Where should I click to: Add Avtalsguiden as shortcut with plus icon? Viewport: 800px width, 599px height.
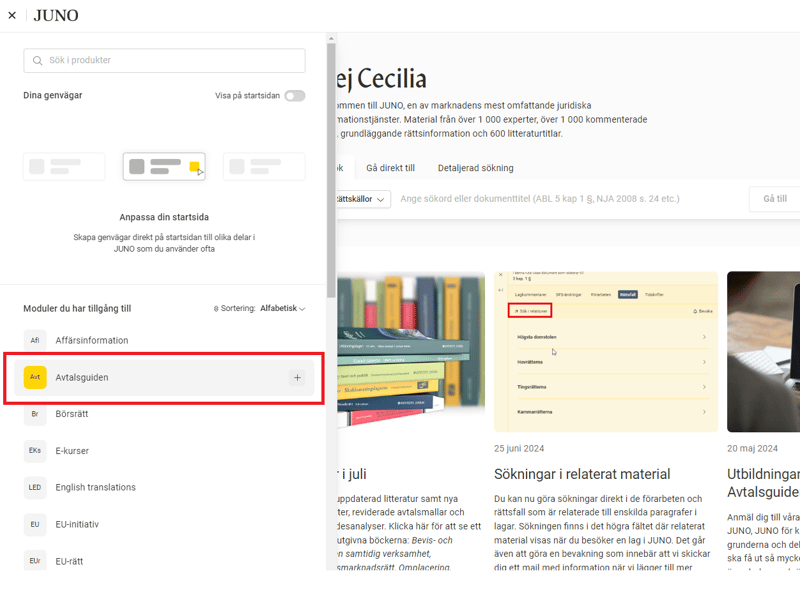(297, 377)
